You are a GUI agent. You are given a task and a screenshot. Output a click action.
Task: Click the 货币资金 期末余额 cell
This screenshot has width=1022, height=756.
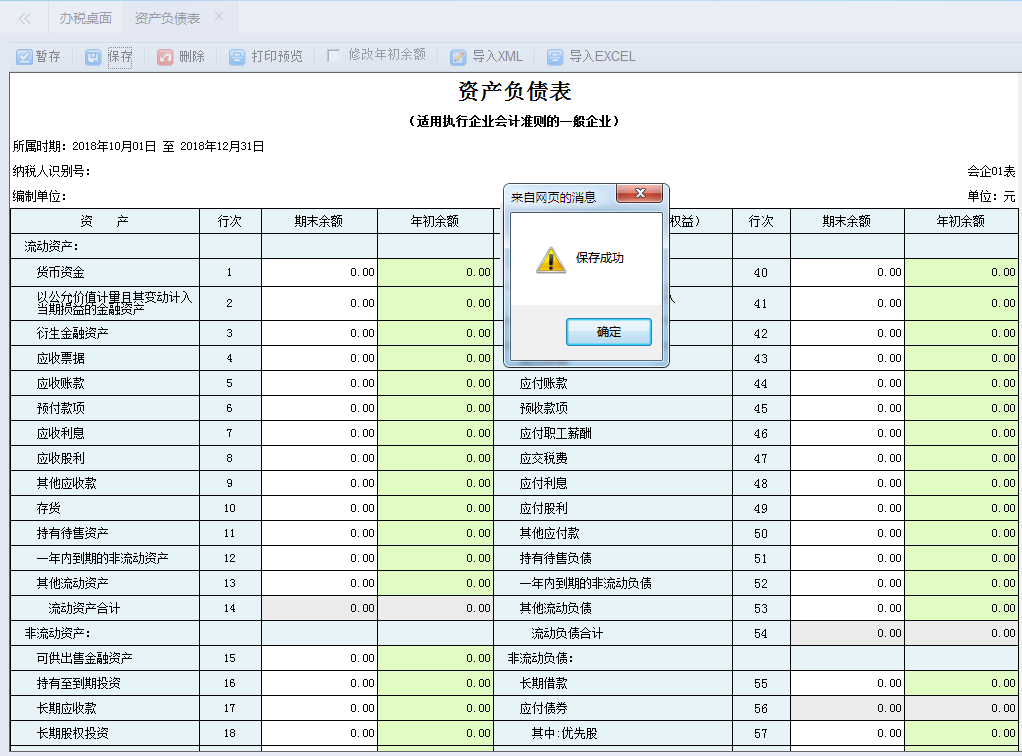click(319, 271)
